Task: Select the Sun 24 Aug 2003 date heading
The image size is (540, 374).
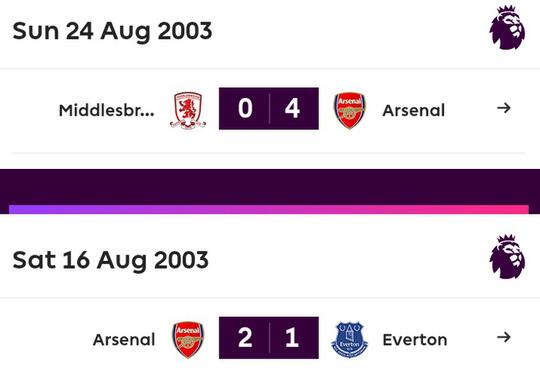Action: click(x=112, y=31)
